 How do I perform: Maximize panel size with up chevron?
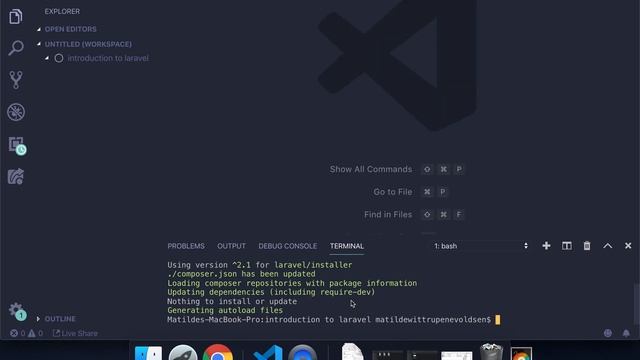(607, 246)
